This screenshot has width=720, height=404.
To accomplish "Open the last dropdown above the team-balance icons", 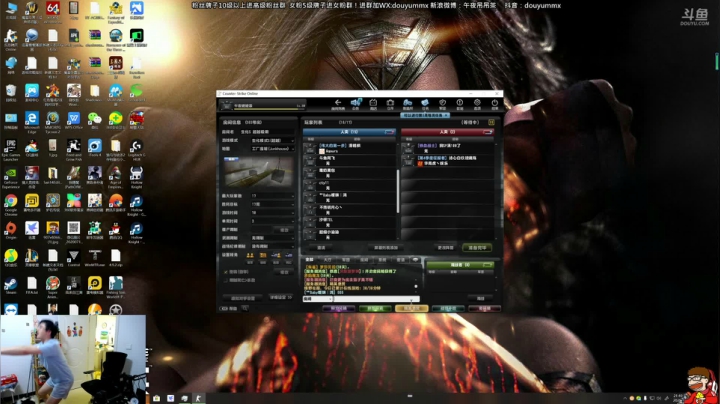I will point(272,246).
